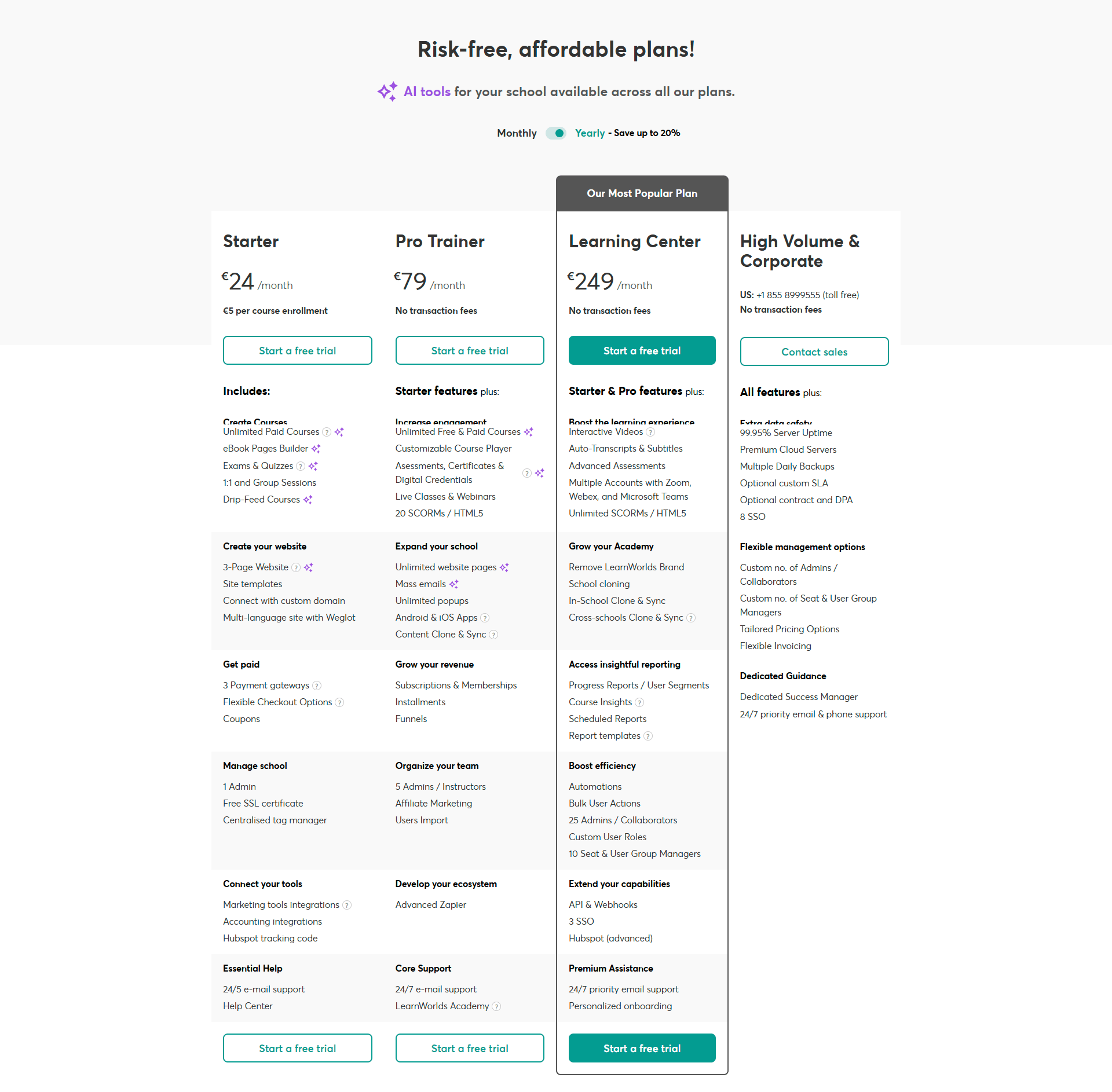The height and width of the screenshot is (1092, 1112).
Task: Open tooltip for Unlimited Paid Courses
Action: (326, 432)
